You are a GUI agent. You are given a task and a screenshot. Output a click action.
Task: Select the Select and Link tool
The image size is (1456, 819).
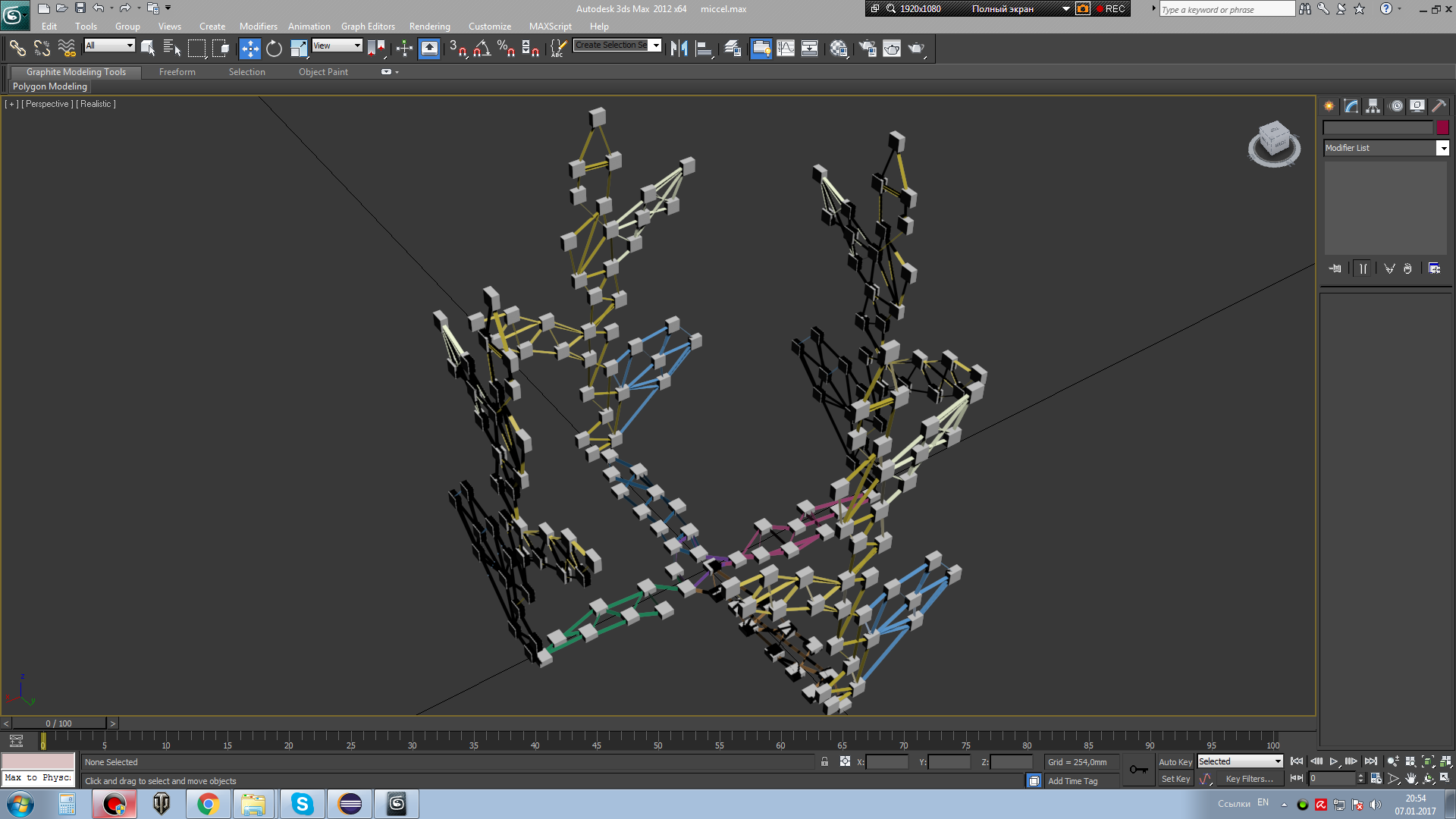click(x=17, y=49)
